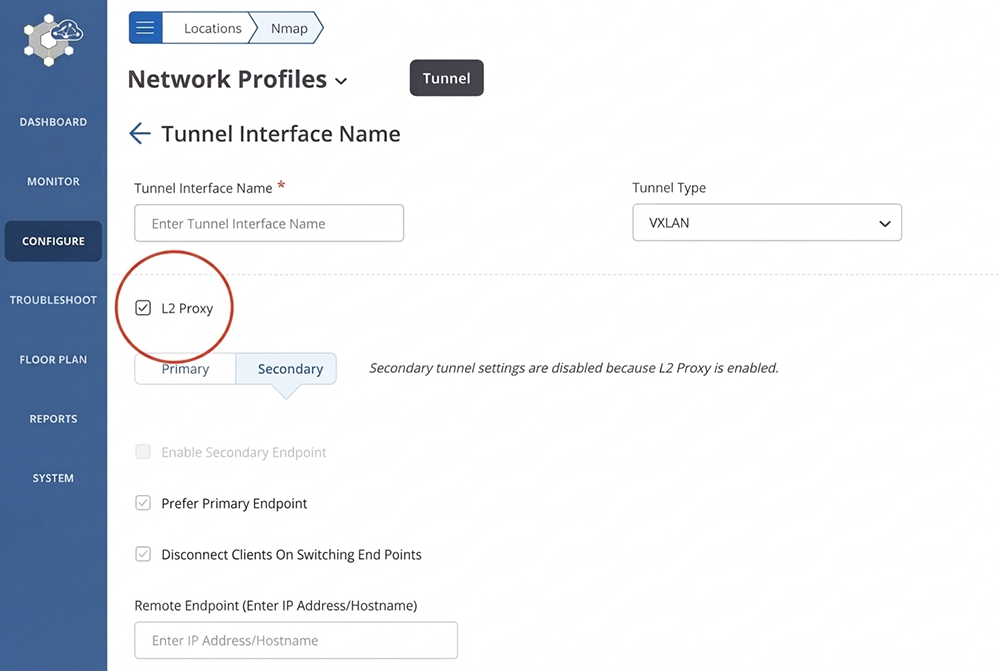Open the Dashboard menu item
The width and height of the screenshot is (1000, 671).
tap(53, 122)
